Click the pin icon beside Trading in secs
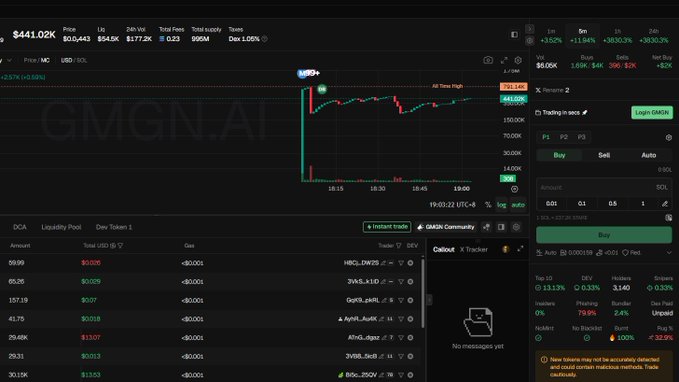The height and width of the screenshot is (382, 679). tap(585, 113)
